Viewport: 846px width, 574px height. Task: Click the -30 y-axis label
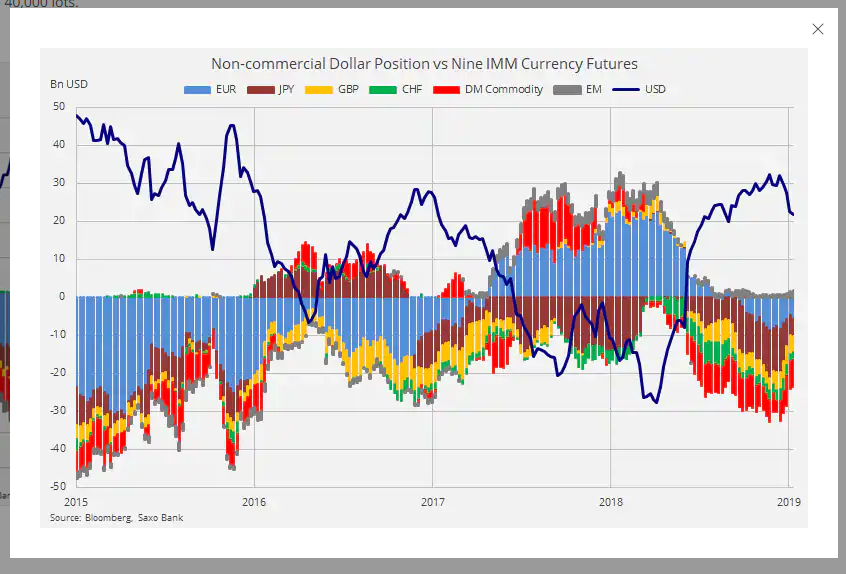pyautogui.click(x=57, y=410)
